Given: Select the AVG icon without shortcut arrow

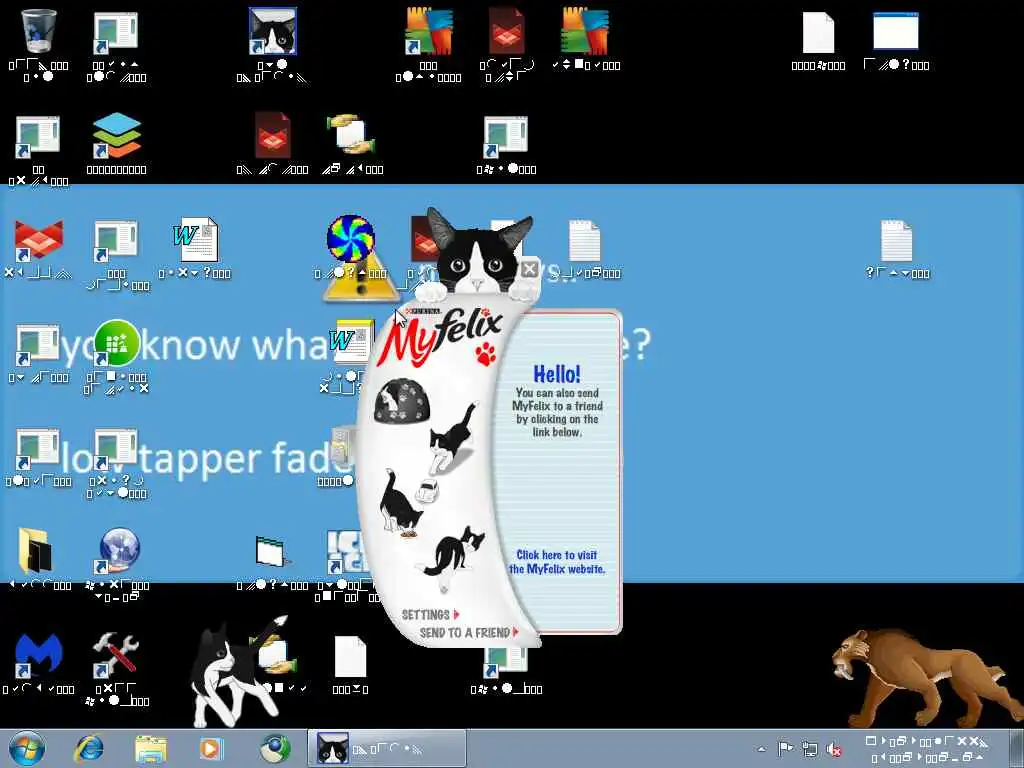Looking at the screenshot, I should coord(585,31).
